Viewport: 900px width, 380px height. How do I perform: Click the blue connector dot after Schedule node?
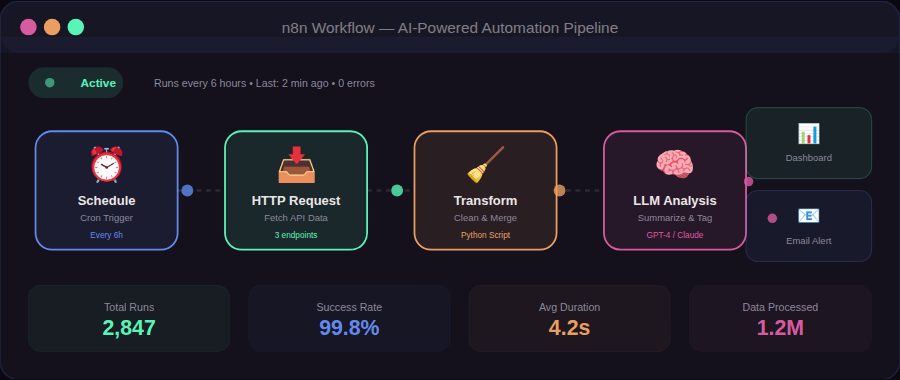tap(187, 191)
